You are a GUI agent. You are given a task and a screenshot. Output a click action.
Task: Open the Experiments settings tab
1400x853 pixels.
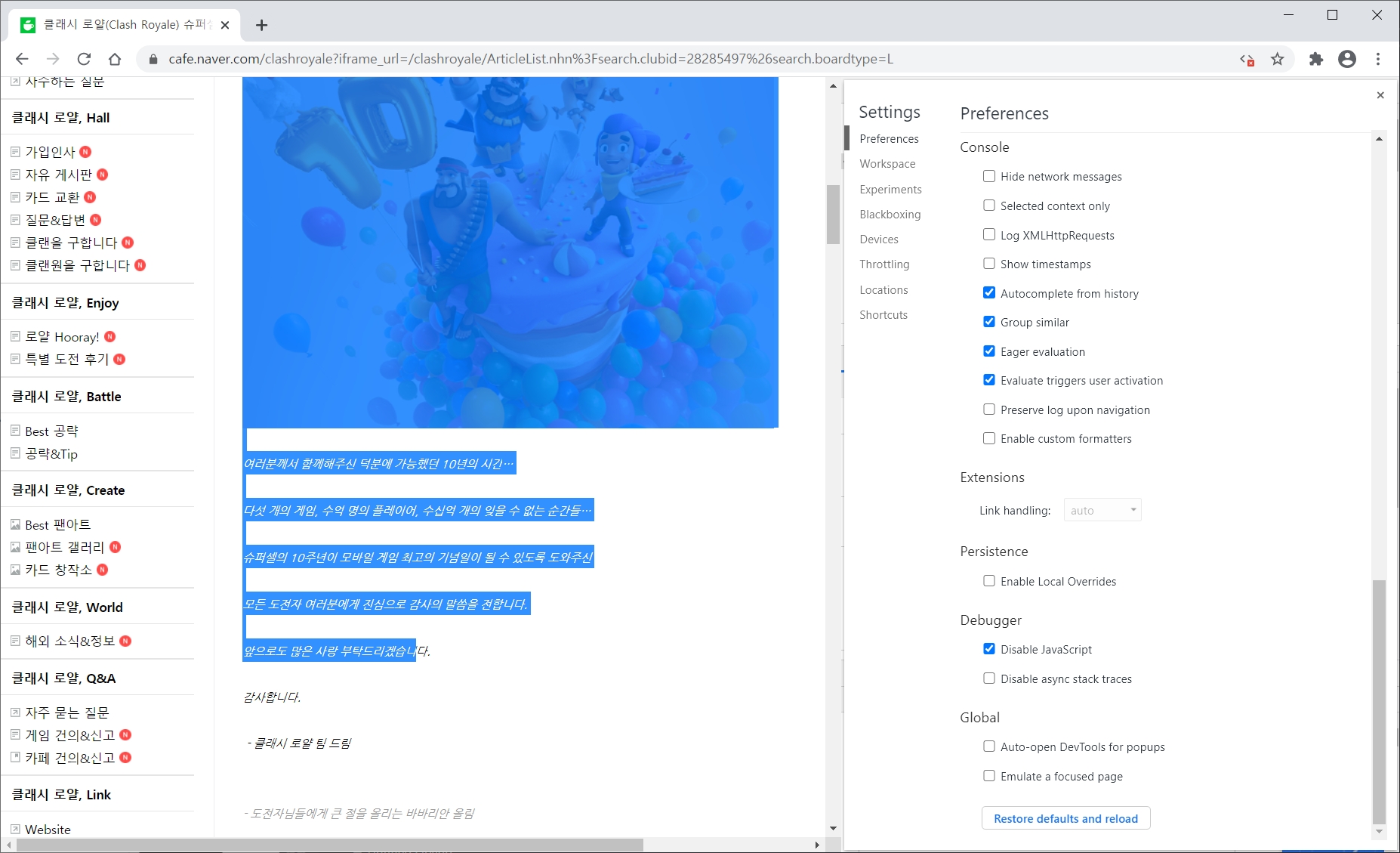click(x=890, y=190)
